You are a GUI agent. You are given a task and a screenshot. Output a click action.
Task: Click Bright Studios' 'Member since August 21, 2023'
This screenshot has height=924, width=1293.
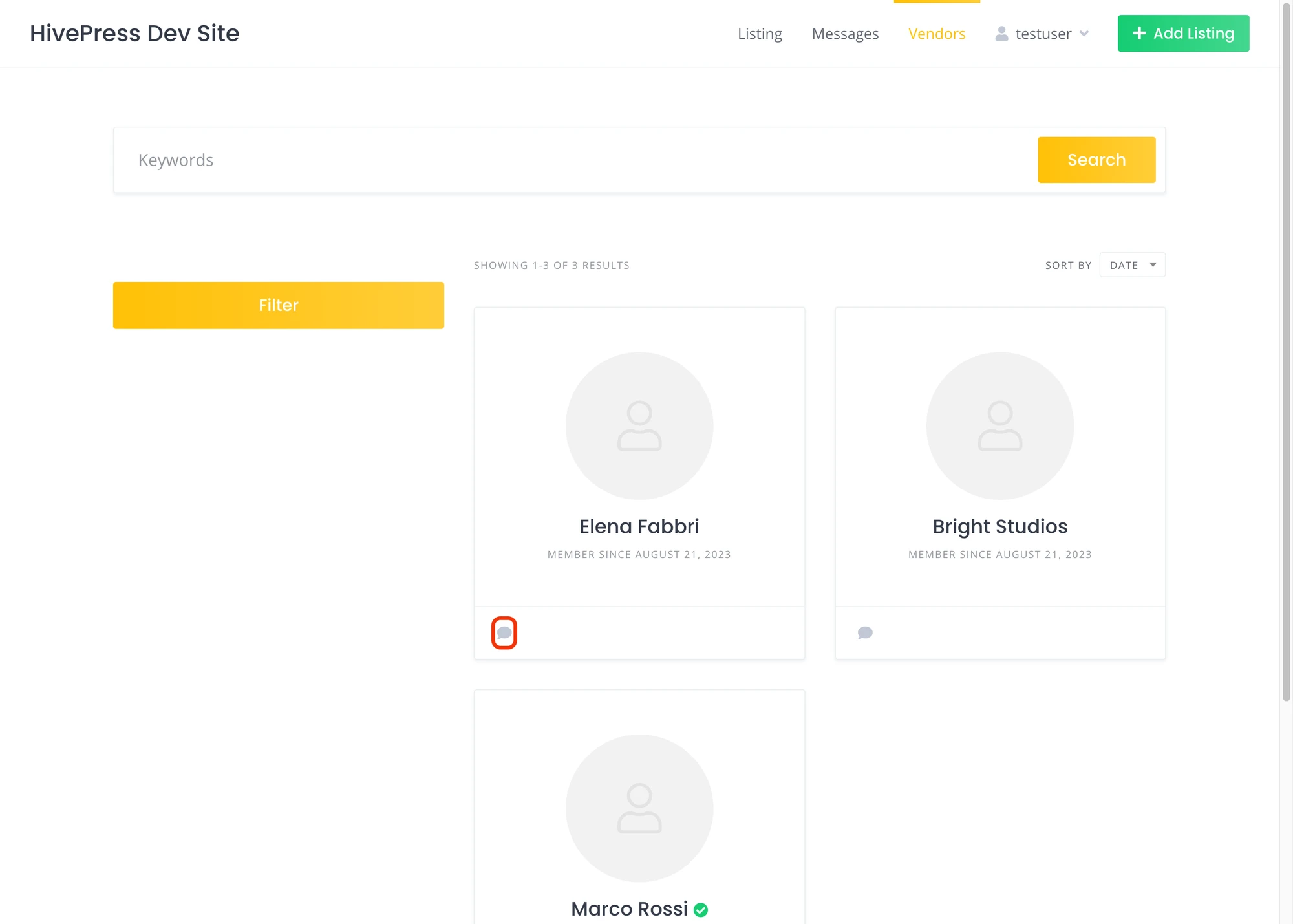click(1000, 554)
